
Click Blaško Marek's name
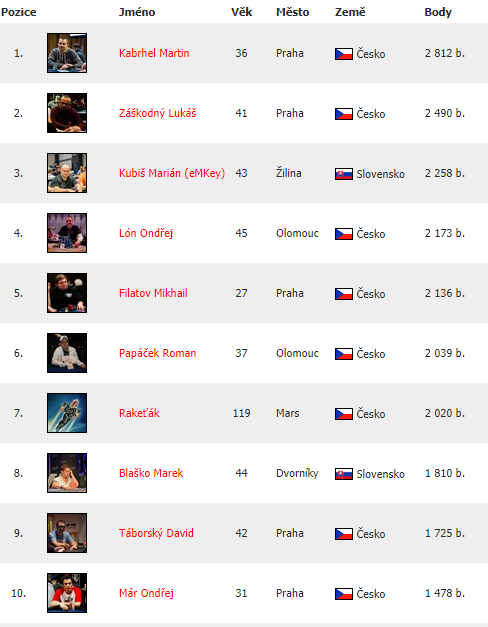click(151, 473)
